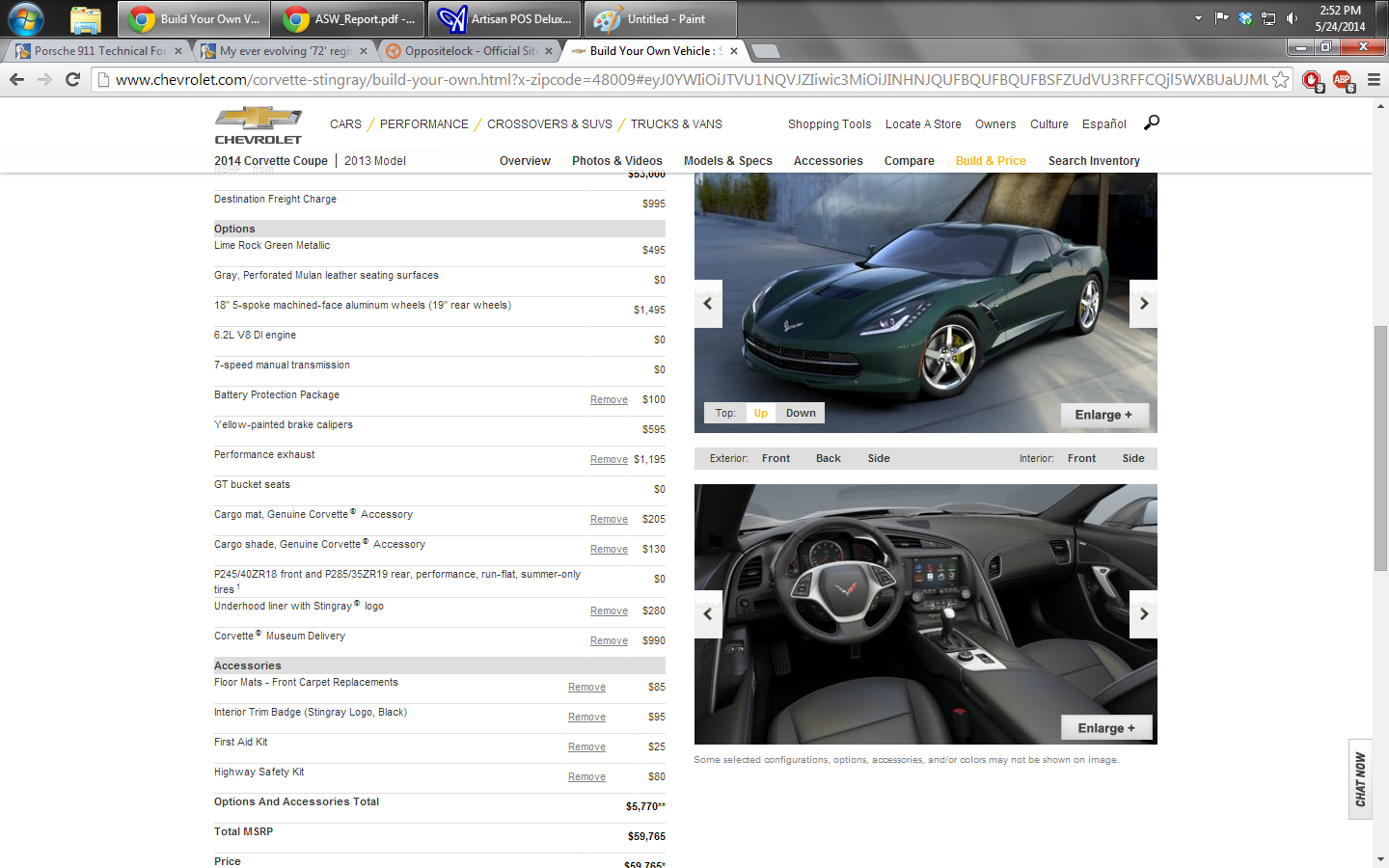Bookmark this page with the star icon
The image size is (1389, 868).
point(1280,79)
